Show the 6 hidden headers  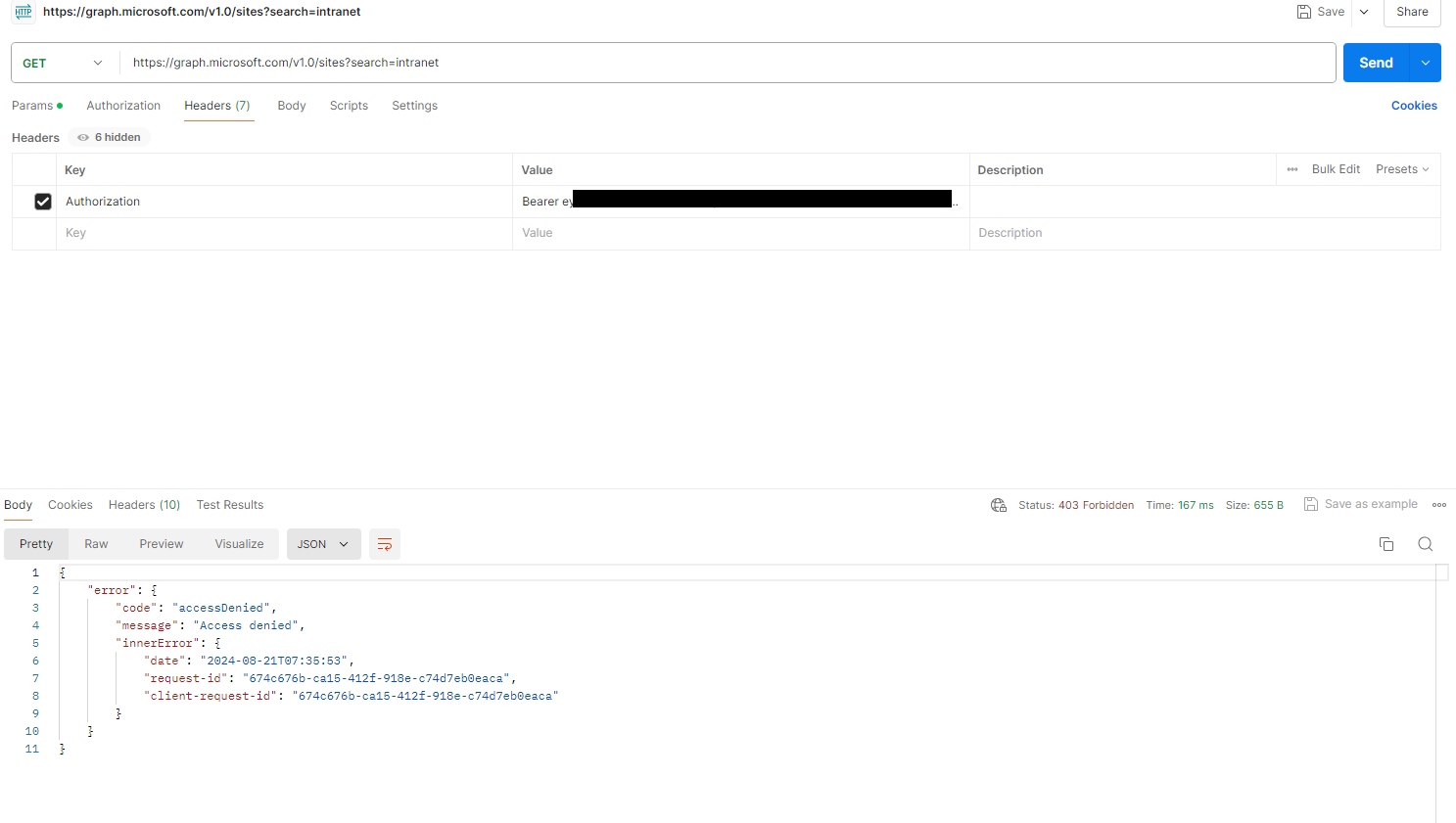point(108,137)
